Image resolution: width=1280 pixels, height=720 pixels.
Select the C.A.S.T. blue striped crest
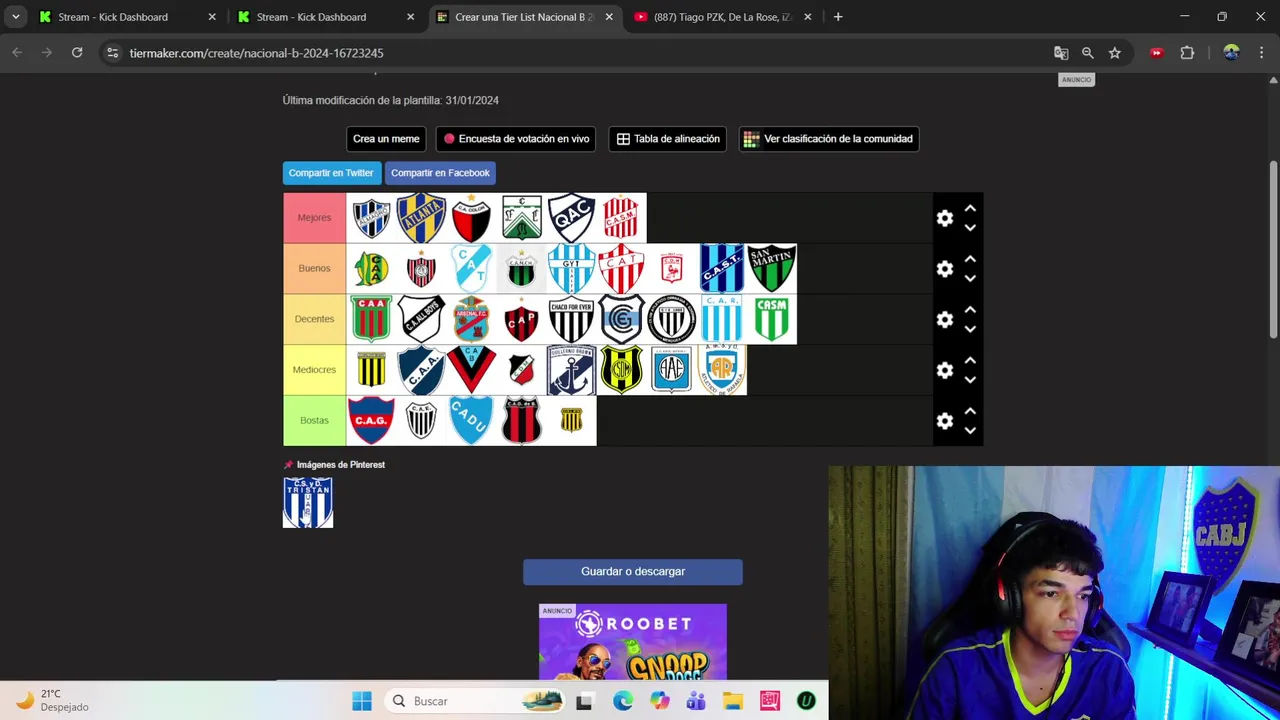[x=721, y=269]
